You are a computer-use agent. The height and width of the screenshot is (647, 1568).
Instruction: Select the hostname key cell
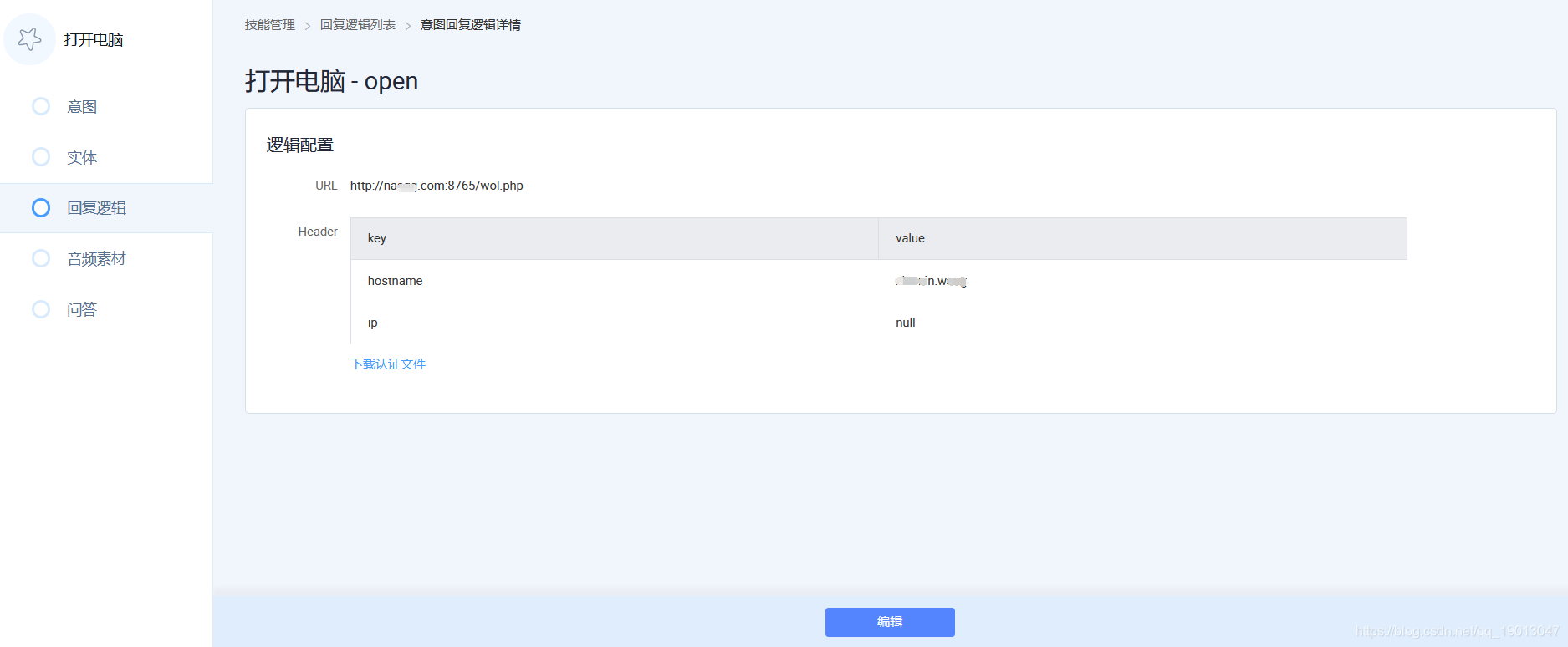(395, 281)
